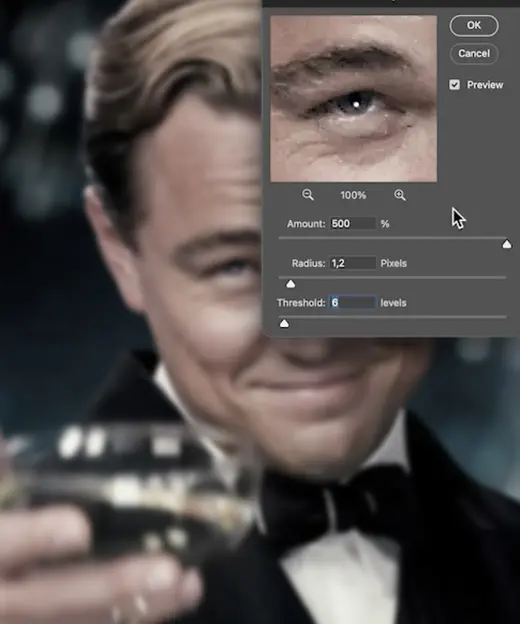Zoom out the preview with minus magnifier
This screenshot has height=624, width=520.
click(x=308, y=195)
